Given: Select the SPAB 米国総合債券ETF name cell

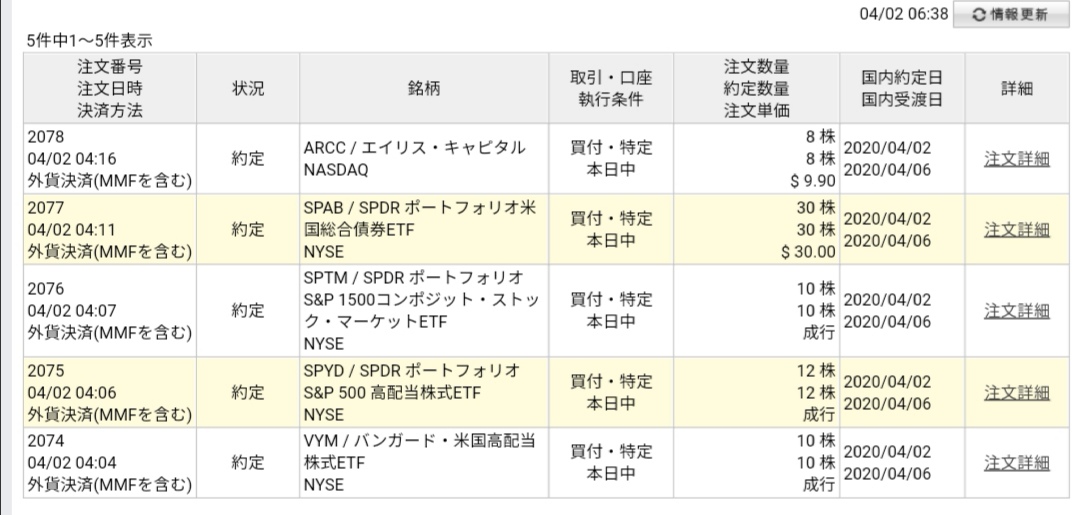Looking at the screenshot, I should [424, 229].
